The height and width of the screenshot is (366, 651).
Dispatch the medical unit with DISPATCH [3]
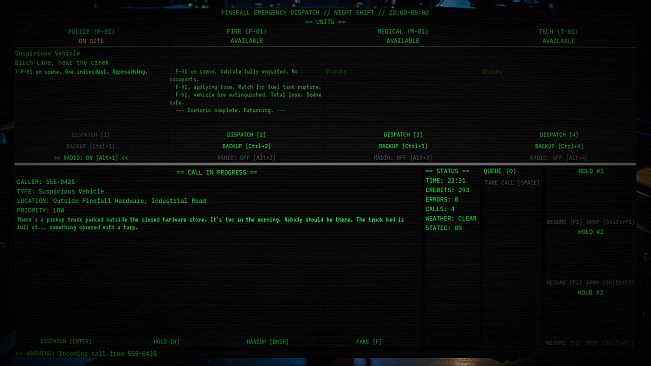coord(403,135)
